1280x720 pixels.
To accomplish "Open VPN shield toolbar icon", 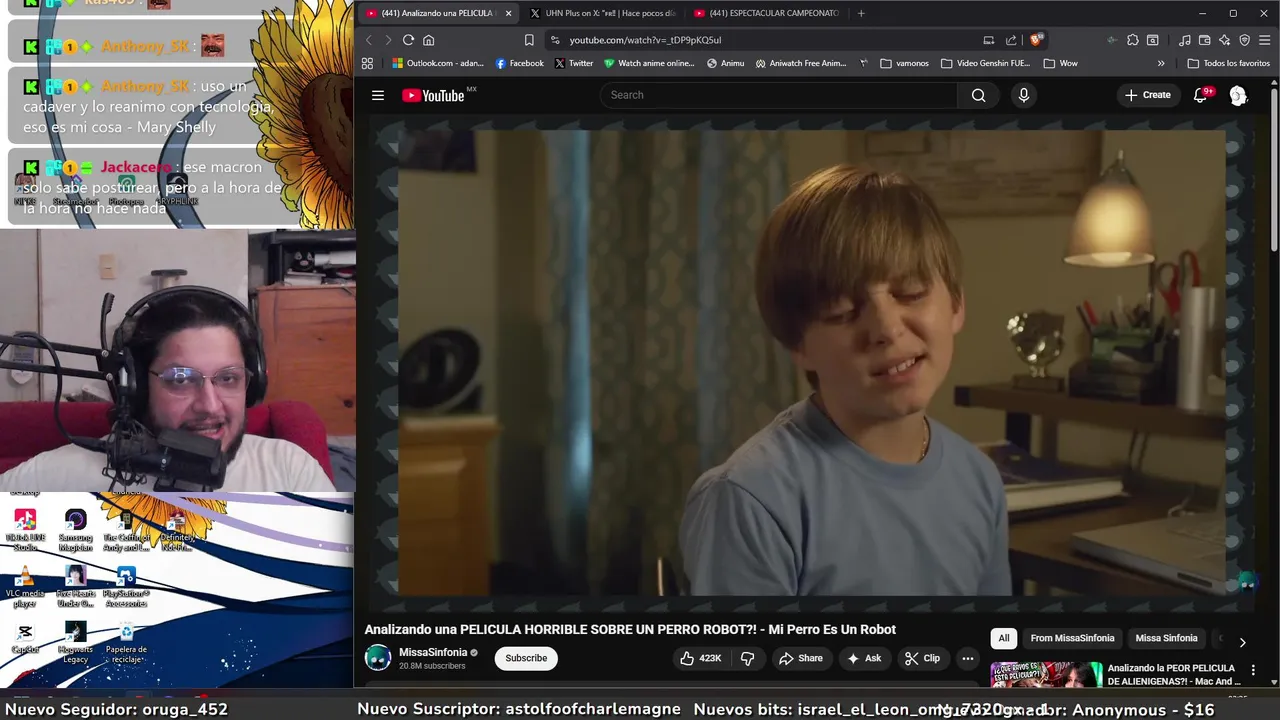I will pyautogui.click(x=1244, y=40).
